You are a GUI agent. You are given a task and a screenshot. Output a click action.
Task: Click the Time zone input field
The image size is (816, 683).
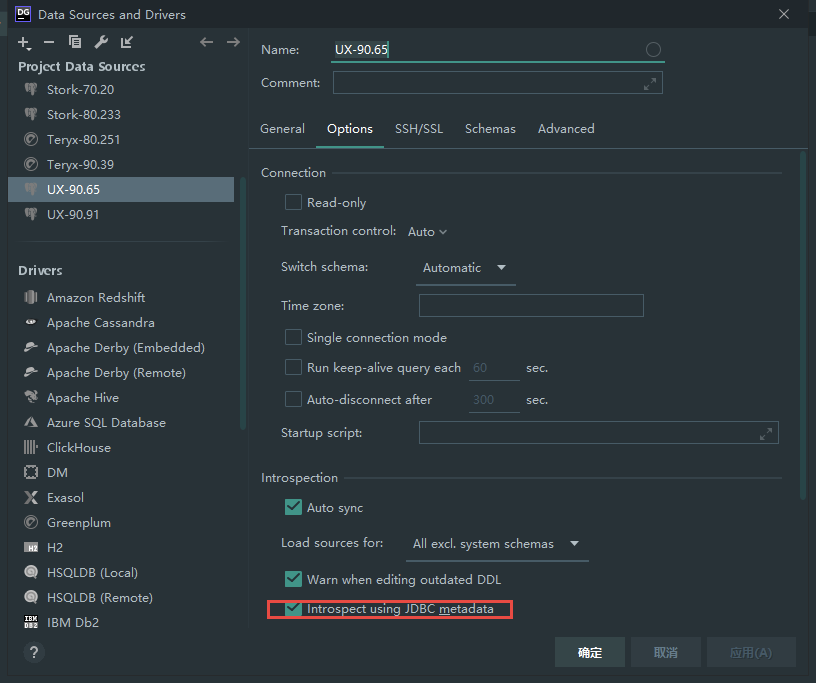coord(531,306)
